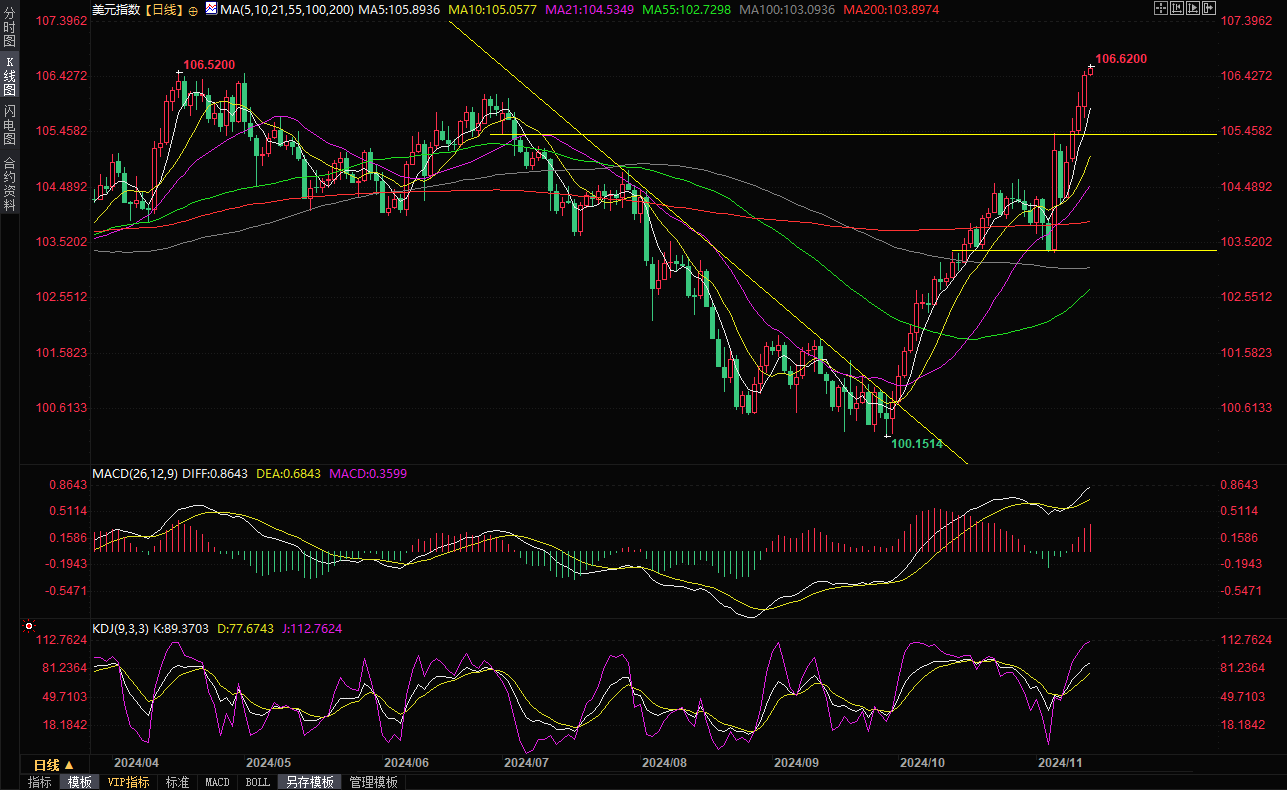
Task: Click the circled plus icon beside 日线
Action: tap(193, 10)
